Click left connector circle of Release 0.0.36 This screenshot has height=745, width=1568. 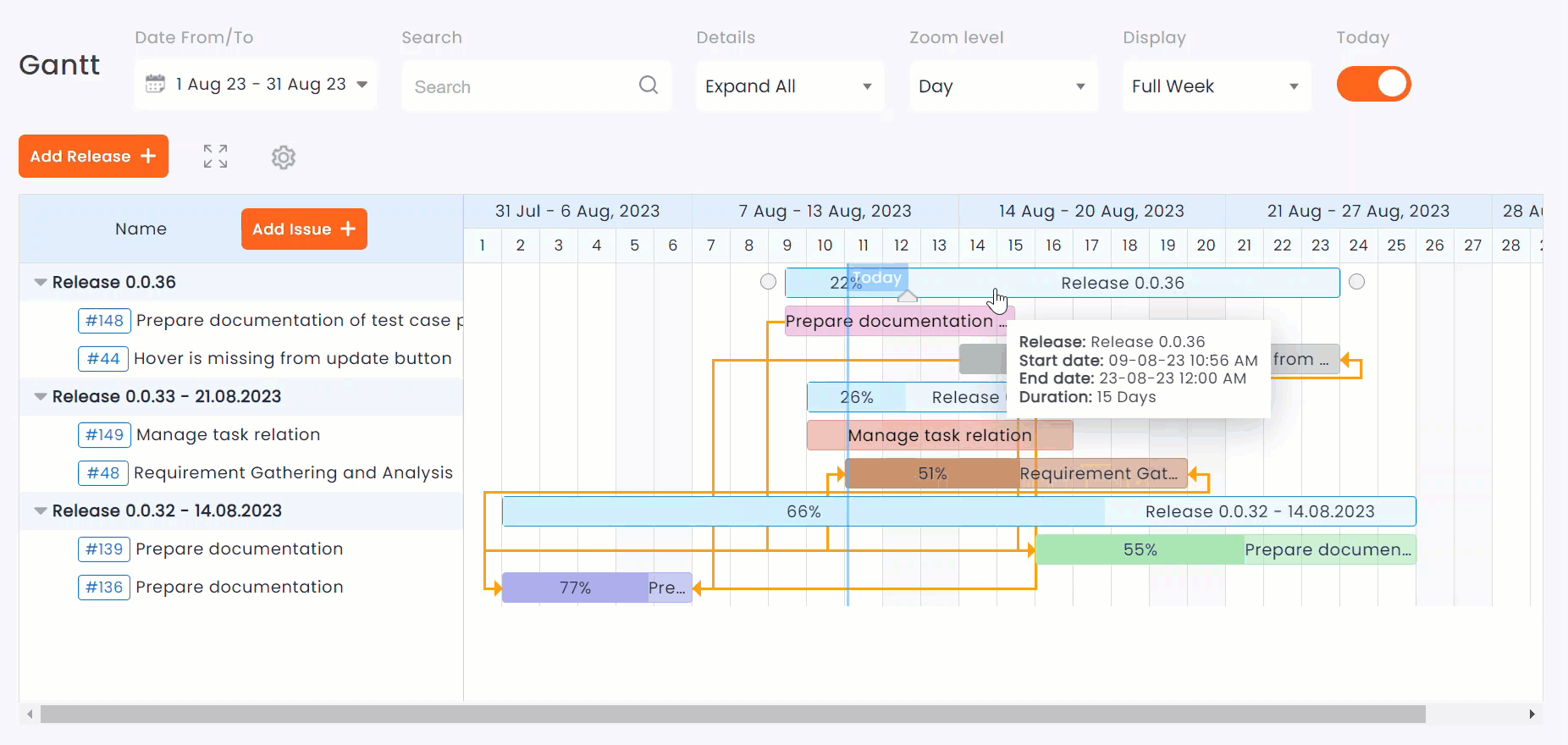(768, 282)
